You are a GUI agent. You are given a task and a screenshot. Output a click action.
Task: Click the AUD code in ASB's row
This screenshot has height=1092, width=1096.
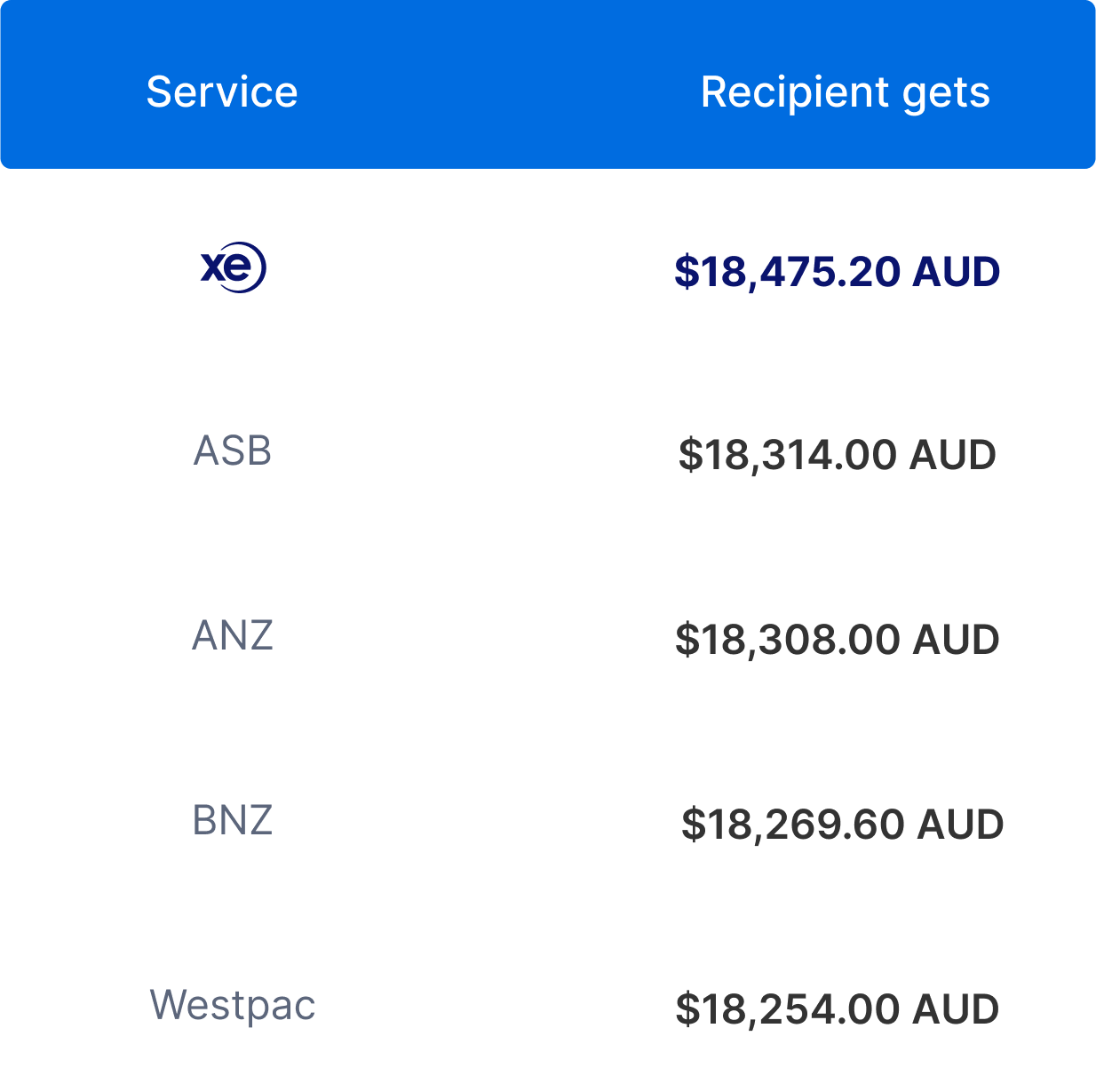tap(953, 455)
